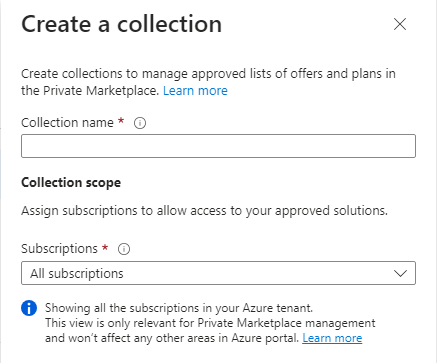Close the Create a collection panel
Viewport: 437px width, 363px height.
point(400,24)
